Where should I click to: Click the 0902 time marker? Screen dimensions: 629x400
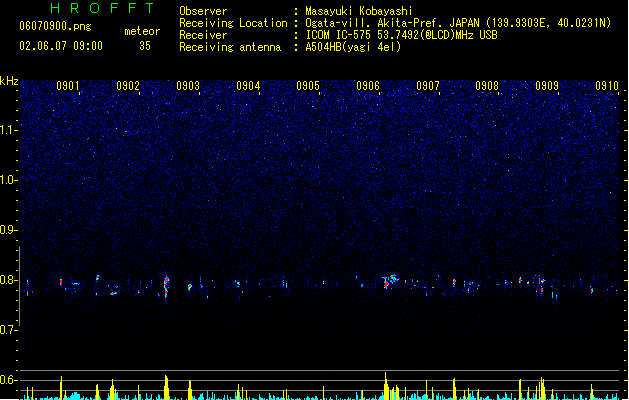pyautogui.click(x=128, y=86)
